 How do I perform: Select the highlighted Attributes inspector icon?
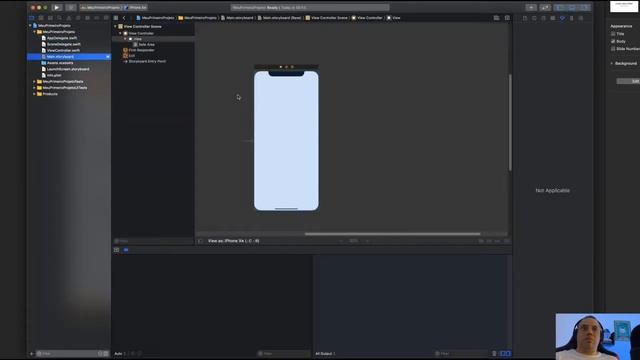coord(562,18)
